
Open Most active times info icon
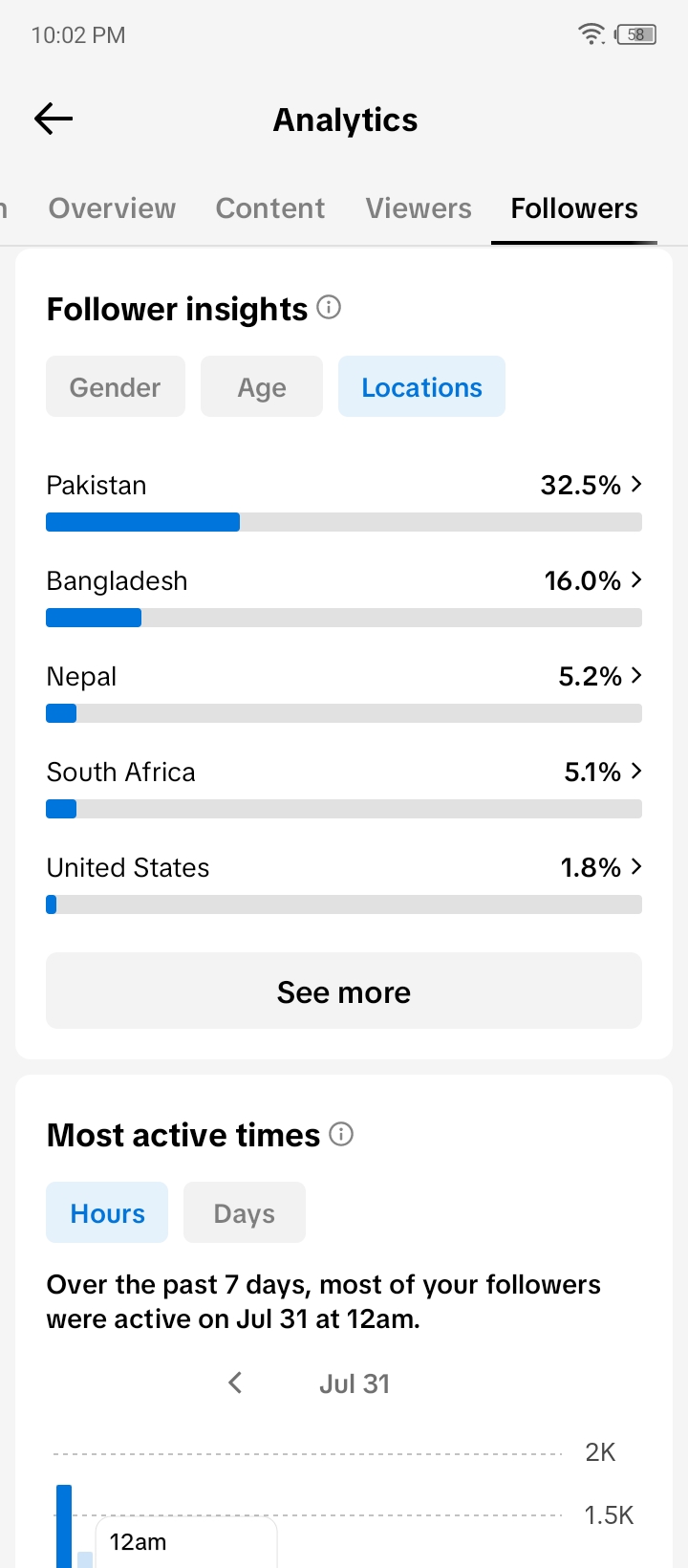coord(341,1134)
